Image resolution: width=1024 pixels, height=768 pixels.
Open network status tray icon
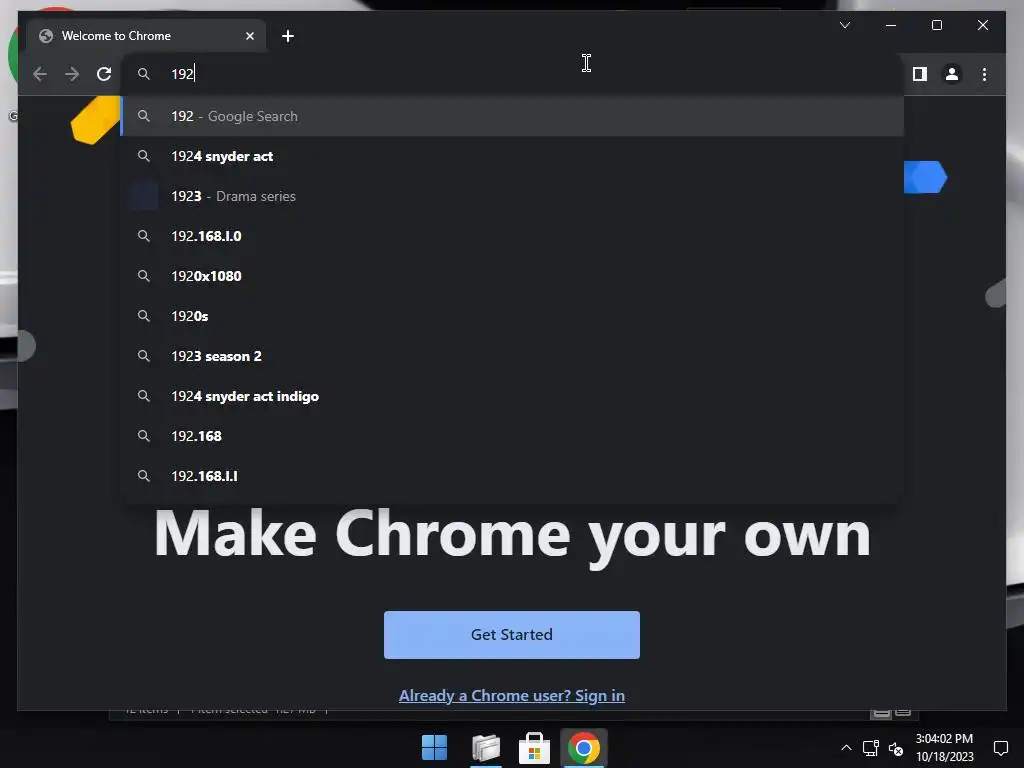(871, 748)
